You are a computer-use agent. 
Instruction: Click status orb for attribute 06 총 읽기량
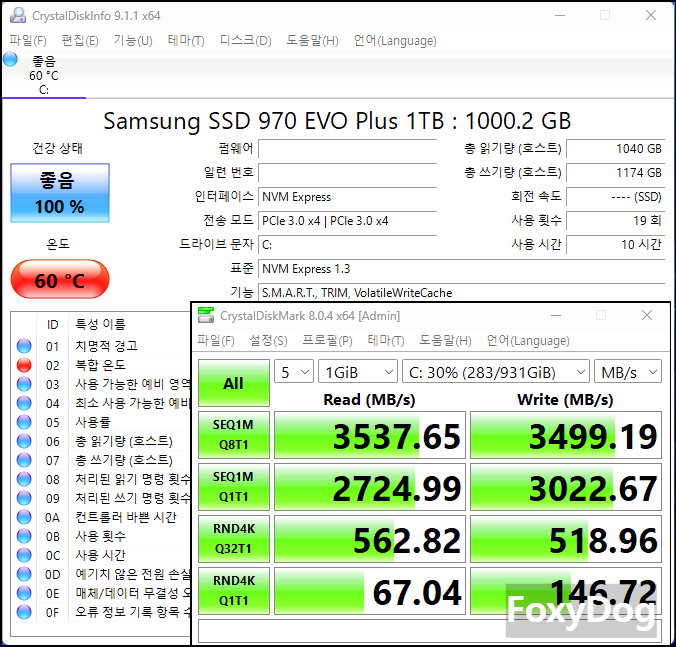pos(24,441)
